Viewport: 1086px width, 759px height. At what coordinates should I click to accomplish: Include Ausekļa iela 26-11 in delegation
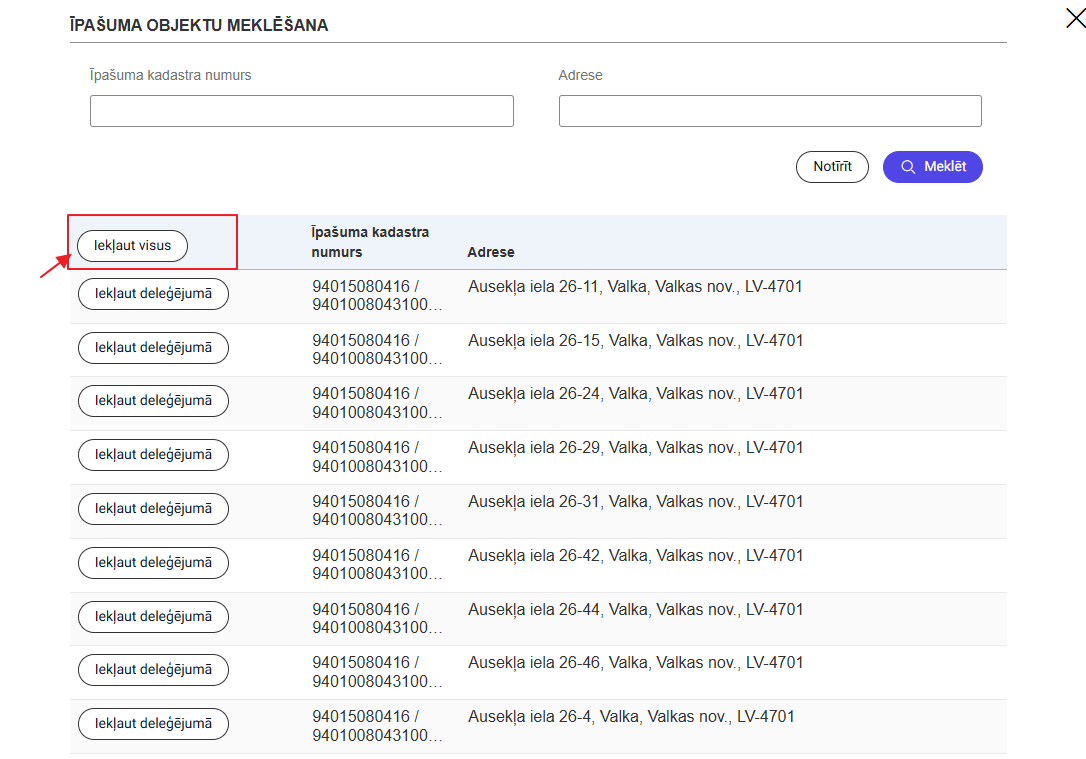click(153, 294)
